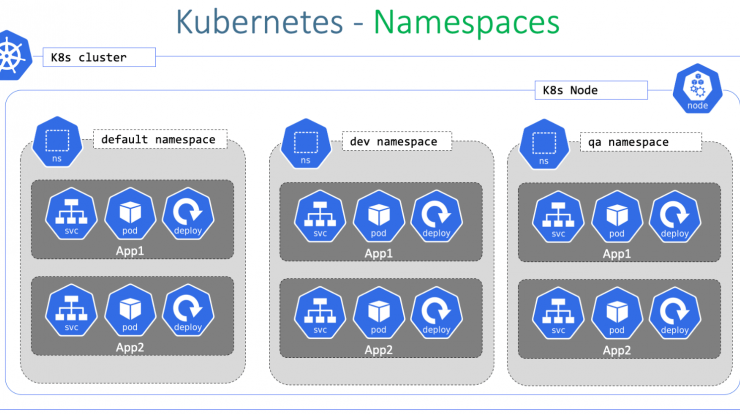This screenshot has height=414, width=740.
Task: Click pod icon in default namespace App1
Action: tap(130, 213)
